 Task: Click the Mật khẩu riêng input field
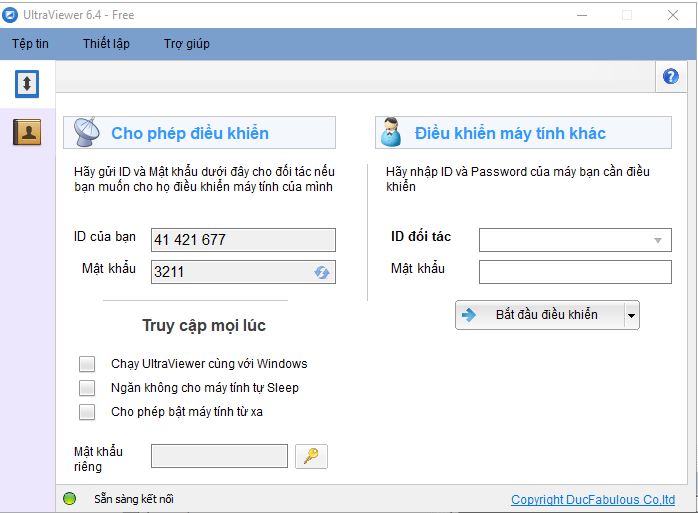pos(219,456)
